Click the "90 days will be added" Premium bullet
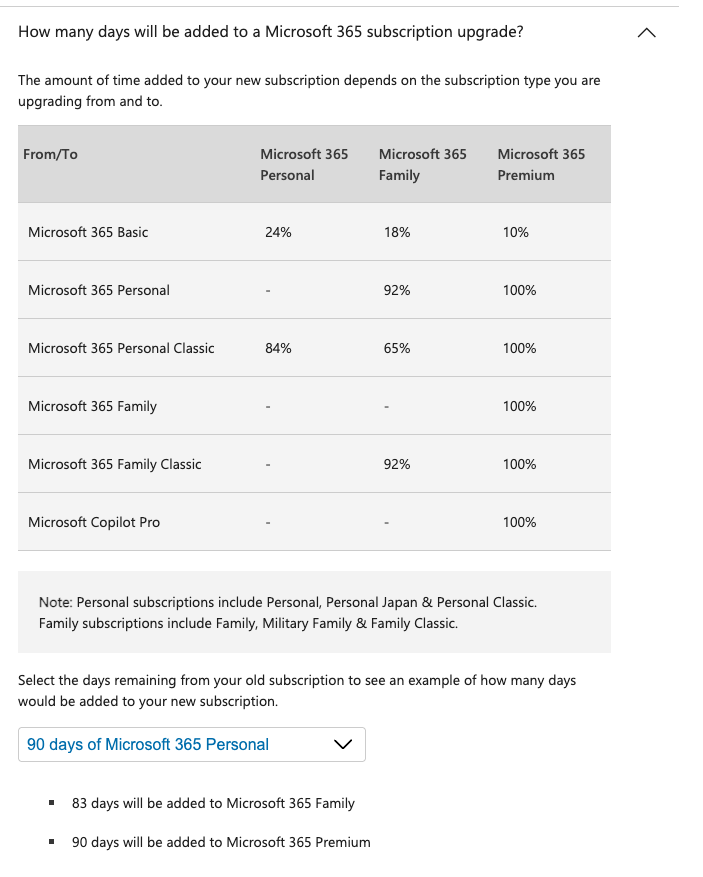703x877 pixels. pos(221,842)
